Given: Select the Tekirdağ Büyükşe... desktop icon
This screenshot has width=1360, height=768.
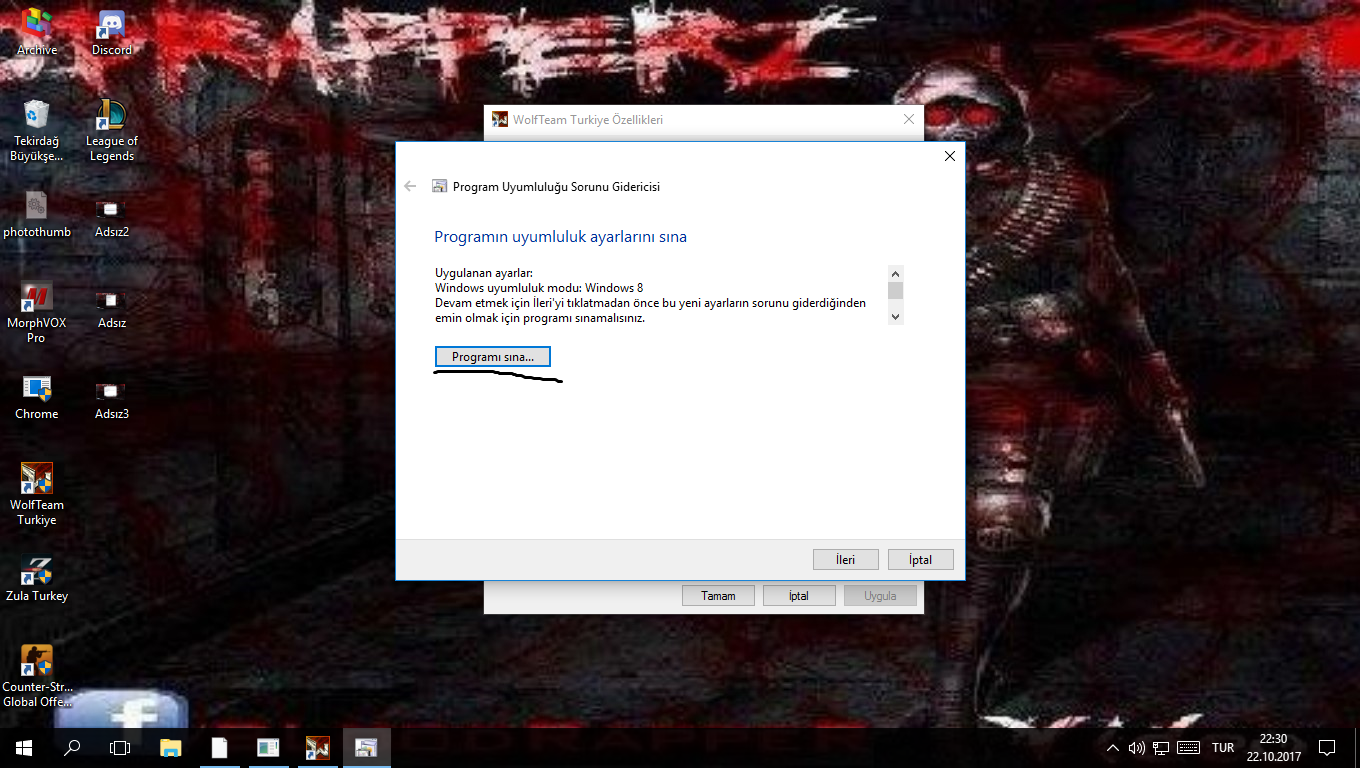Looking at the screenshot, I should pos(37,131).
